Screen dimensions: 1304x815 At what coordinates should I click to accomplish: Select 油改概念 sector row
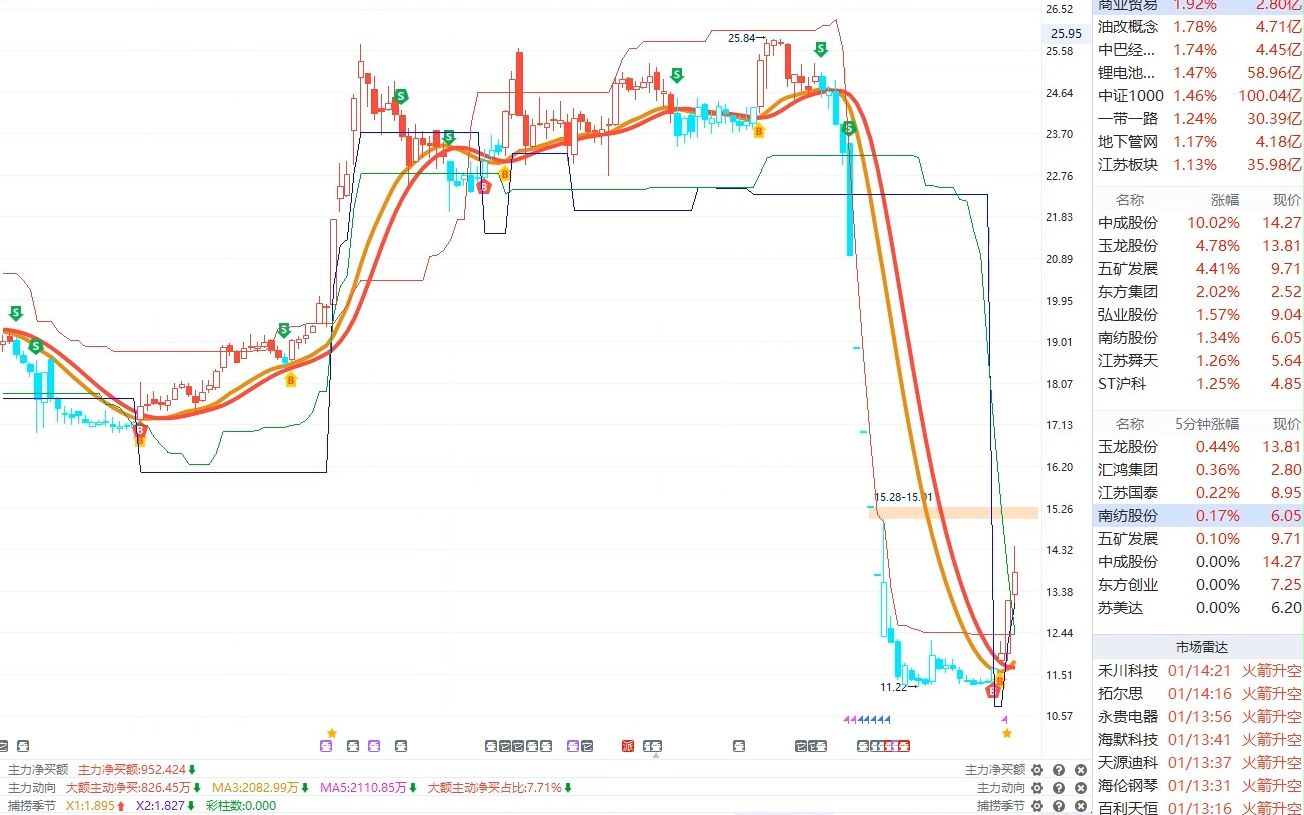point(1198,27)
